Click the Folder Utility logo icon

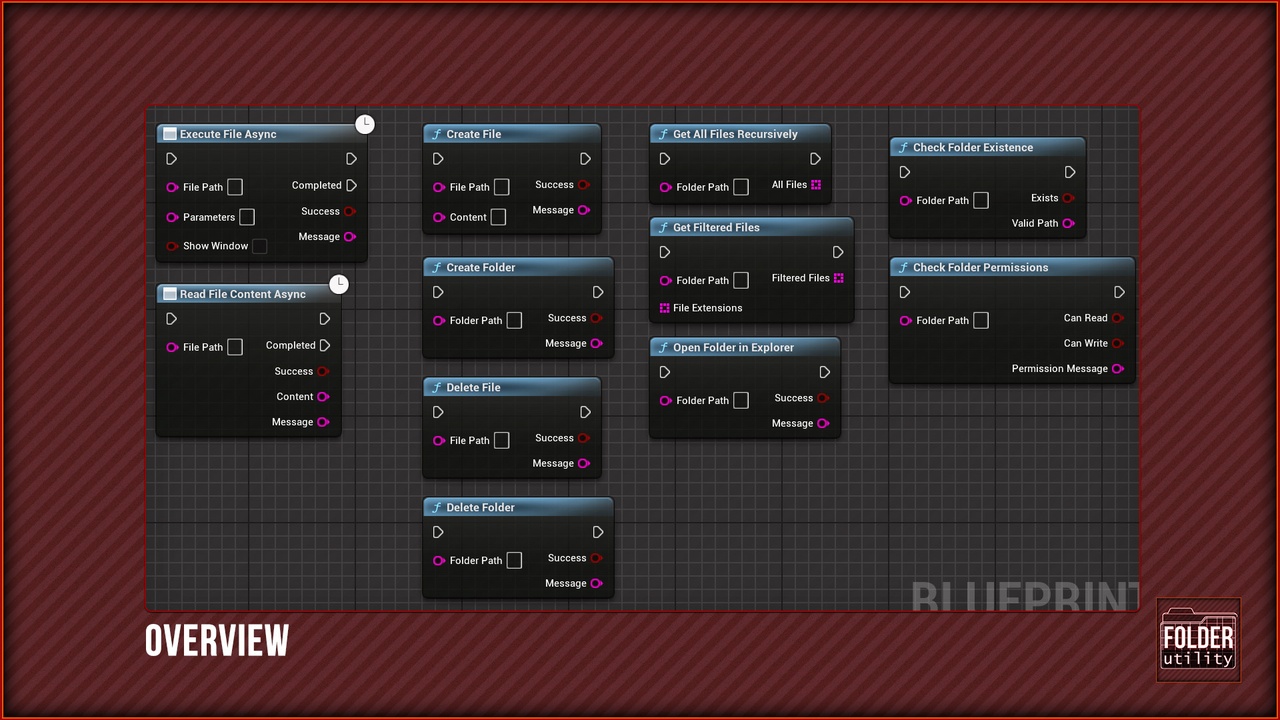tap(1198, 640)
